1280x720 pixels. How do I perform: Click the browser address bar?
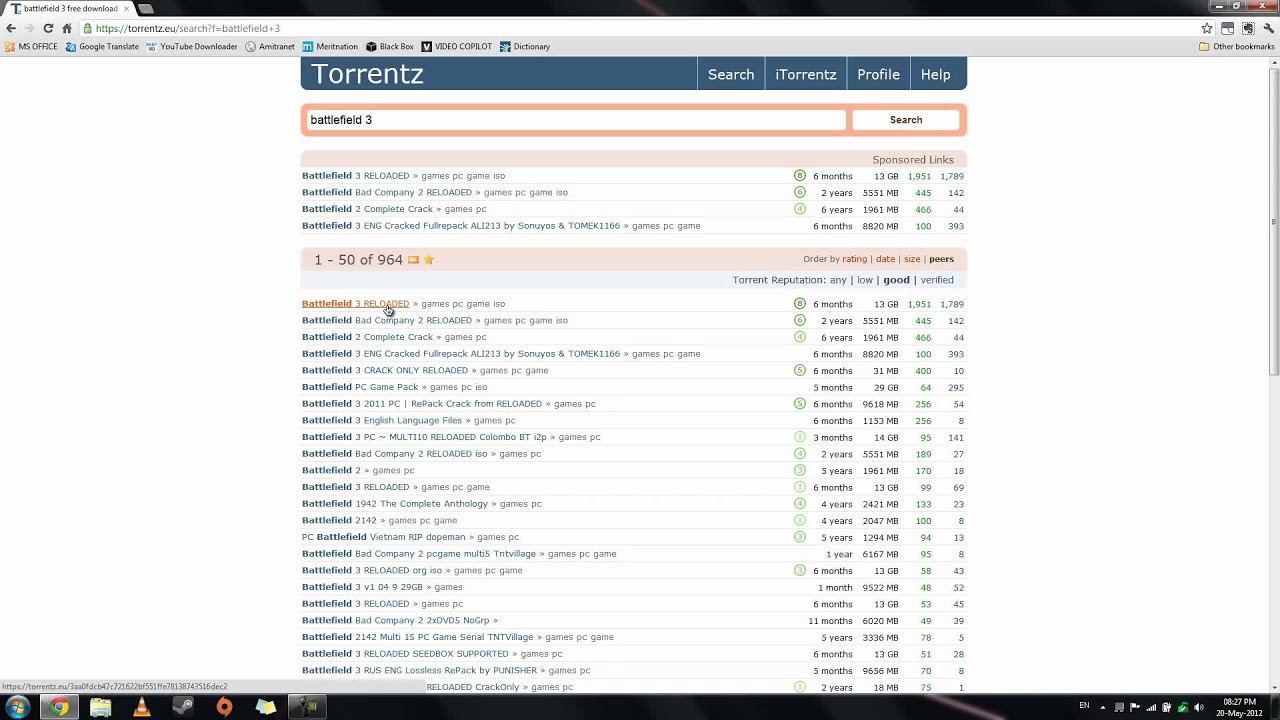click(638, 28)
